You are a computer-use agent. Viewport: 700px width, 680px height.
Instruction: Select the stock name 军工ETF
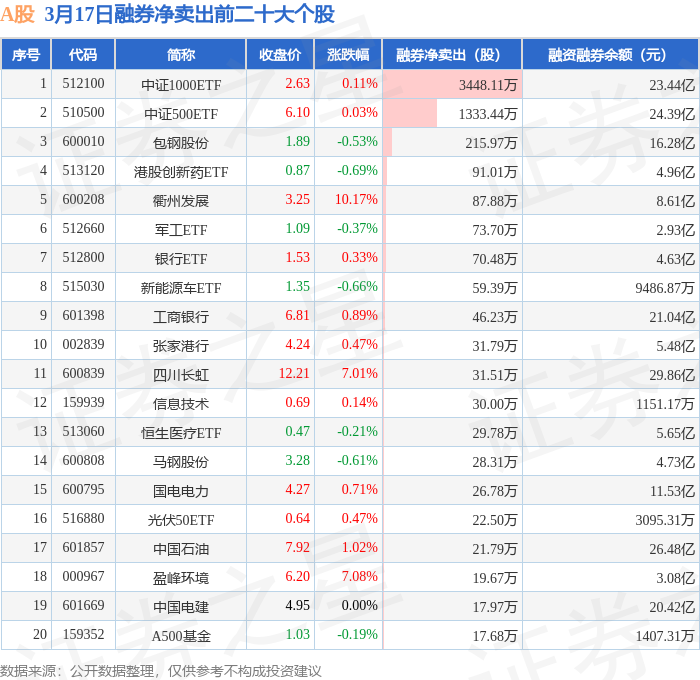pos(181,229)
